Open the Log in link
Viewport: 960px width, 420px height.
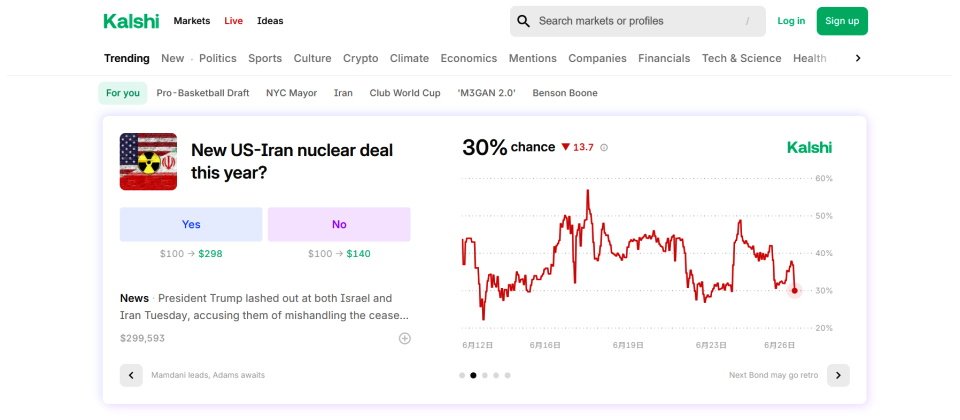[x=791, y=21]
